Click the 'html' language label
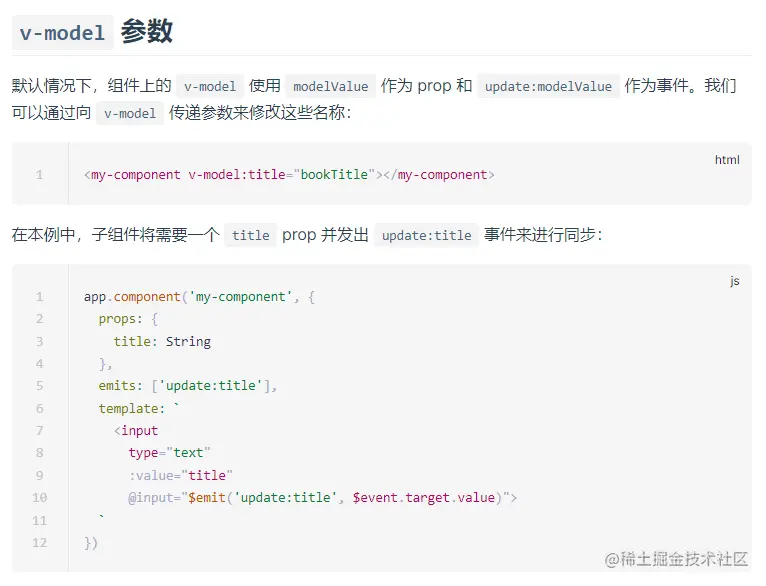The height and width of the screenshot is (586, 766). click(x=727, y=160)
